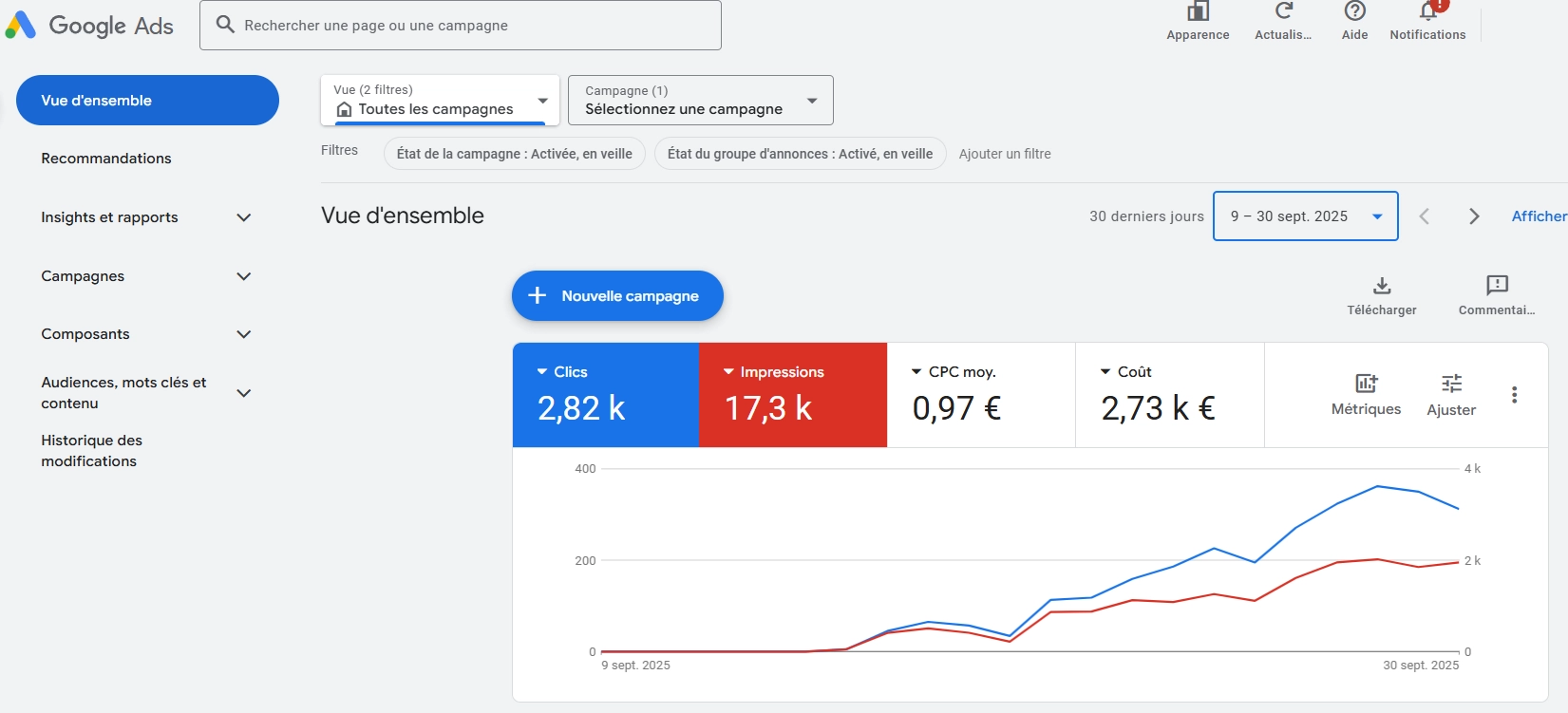Open the three-dot more options menu
The height and width of the screenshot is (713, 1568).
[x=1514, y=395]
